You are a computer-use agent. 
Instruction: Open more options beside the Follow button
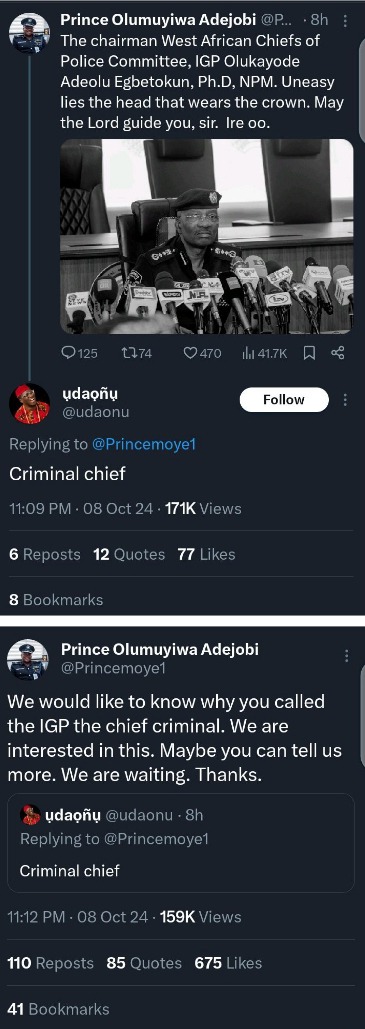[x=346, y=400]
